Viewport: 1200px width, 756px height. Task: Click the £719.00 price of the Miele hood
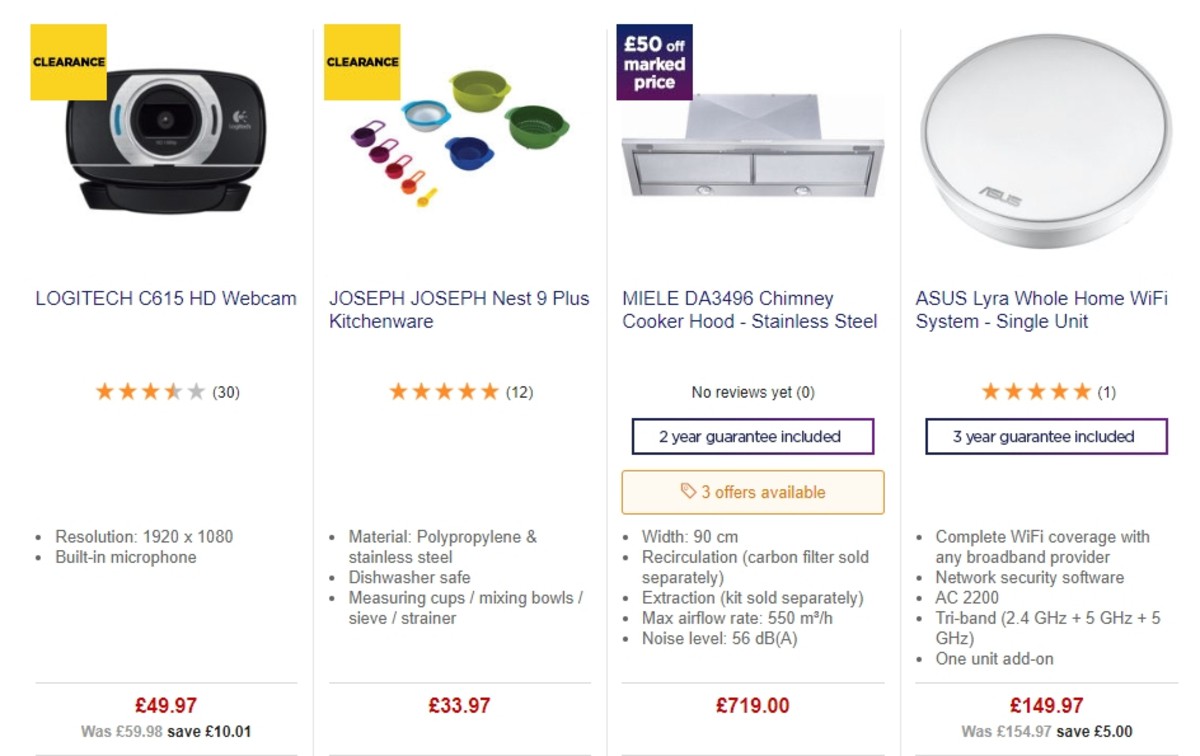coord(753,705)
